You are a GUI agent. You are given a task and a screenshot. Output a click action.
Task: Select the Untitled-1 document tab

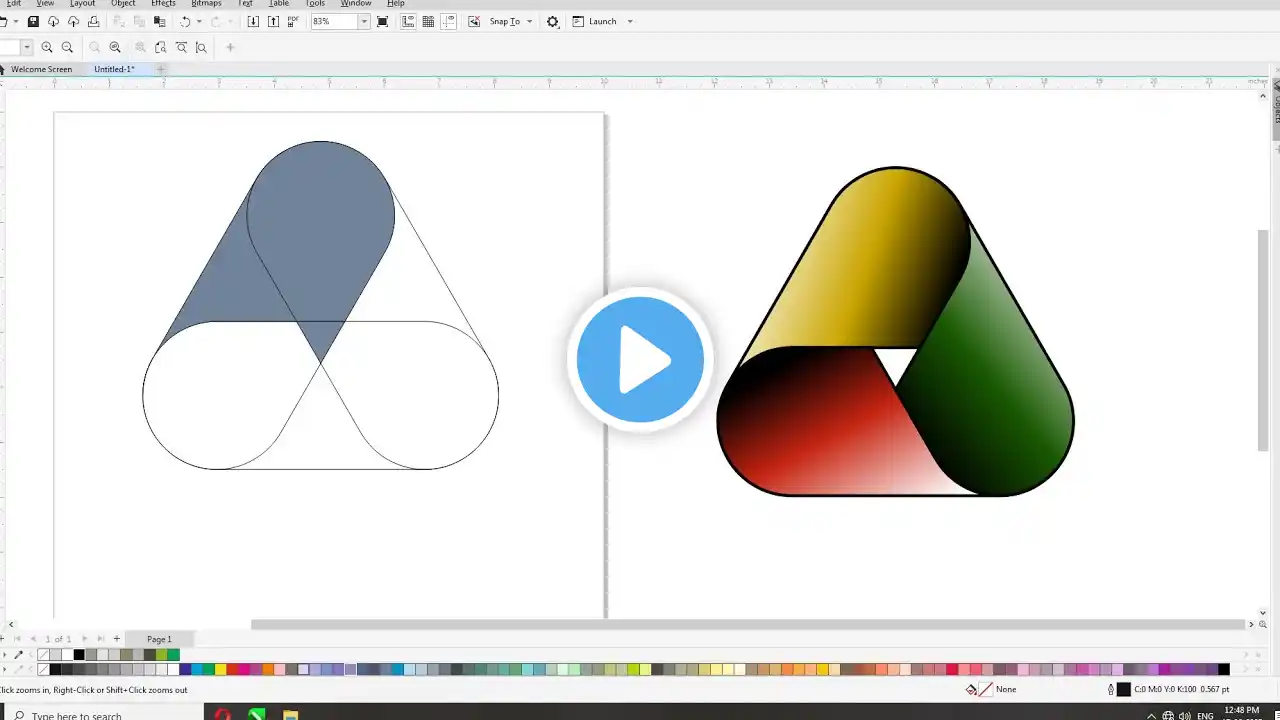tap(114, 69)
